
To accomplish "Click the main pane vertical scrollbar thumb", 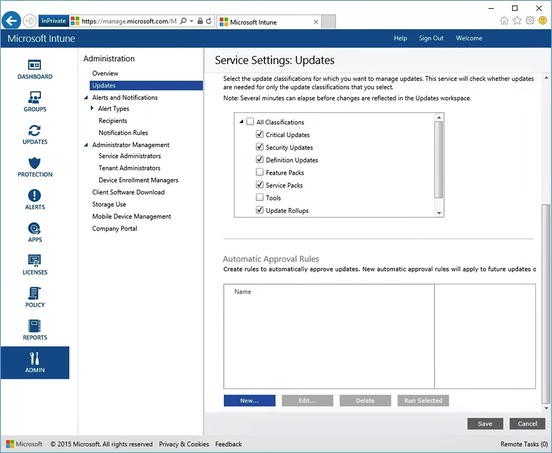I will pyautogui.click(x=546, y=303).
